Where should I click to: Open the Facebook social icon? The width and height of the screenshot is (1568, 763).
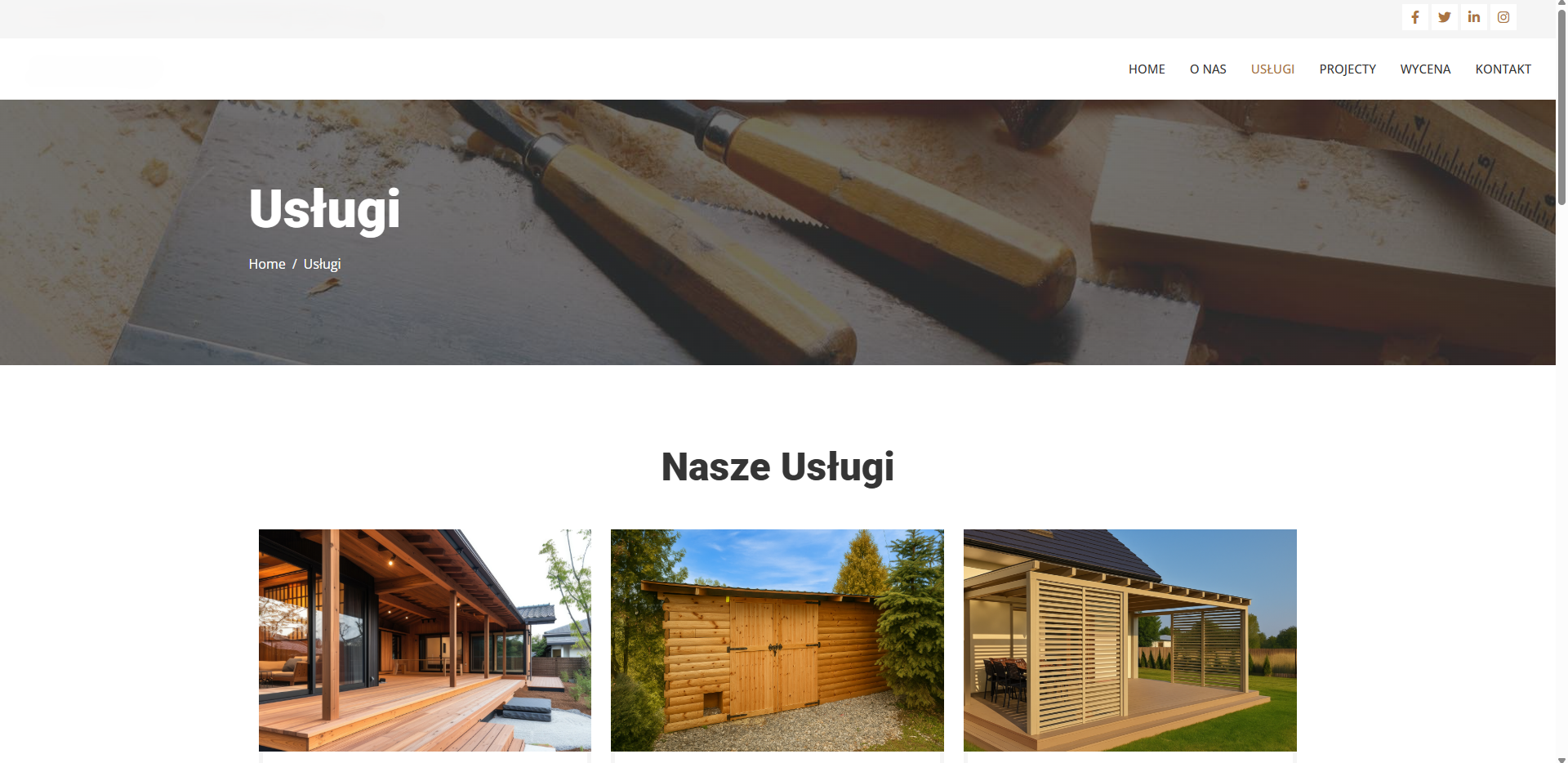pos(1414,17)
